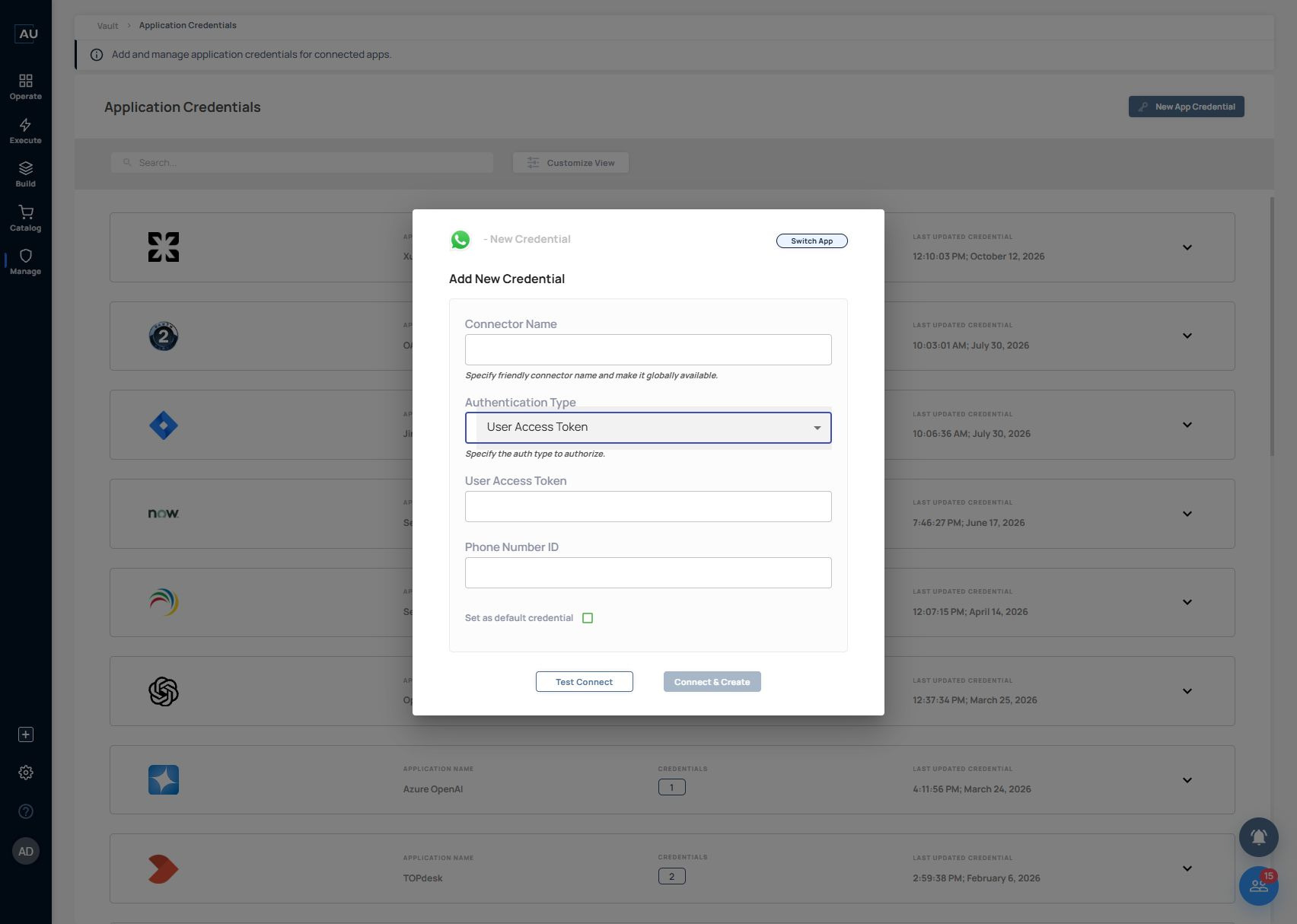
Task: Open help question mark icon
Action: tap(26, 811)
